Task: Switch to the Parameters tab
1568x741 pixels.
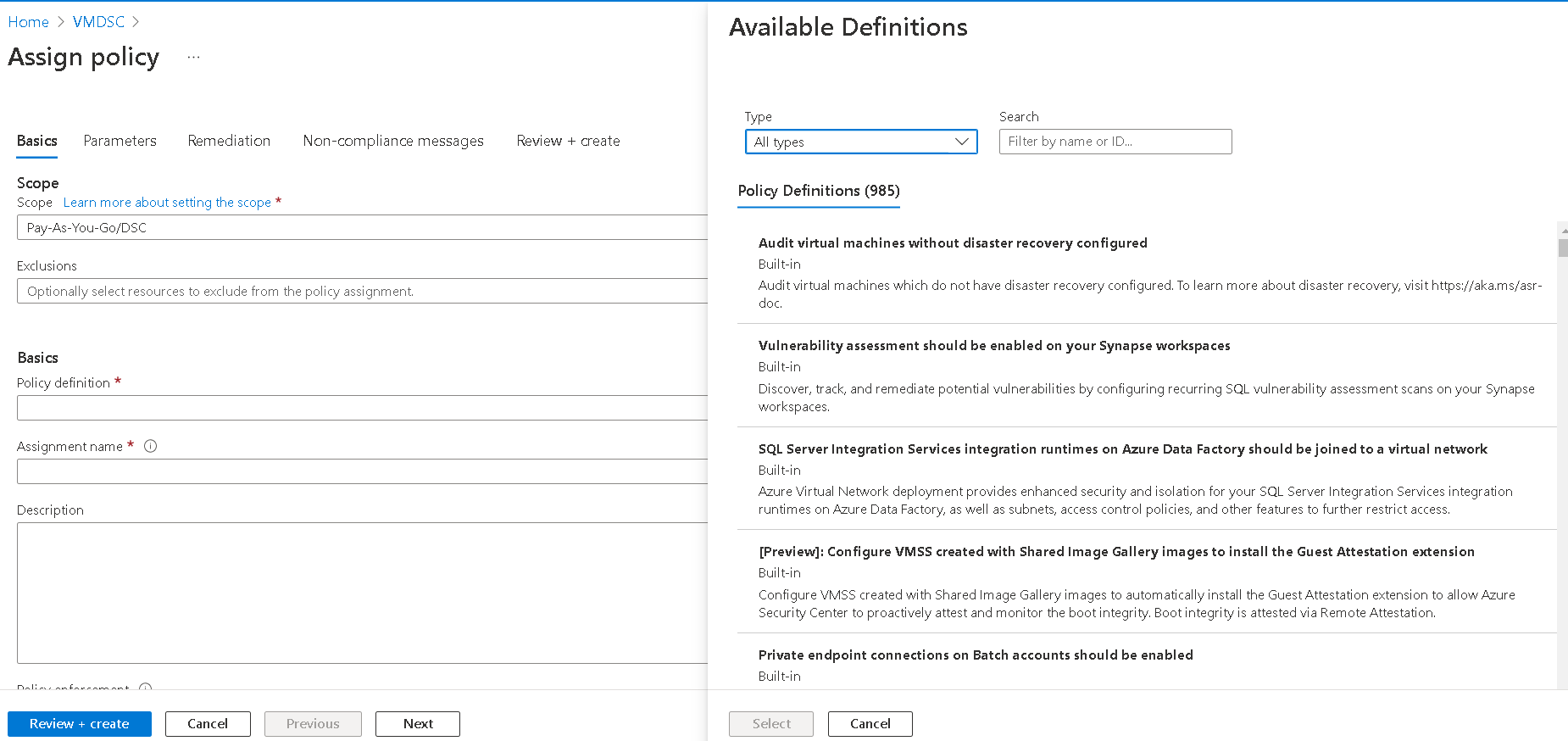Action: coord(120,141)
